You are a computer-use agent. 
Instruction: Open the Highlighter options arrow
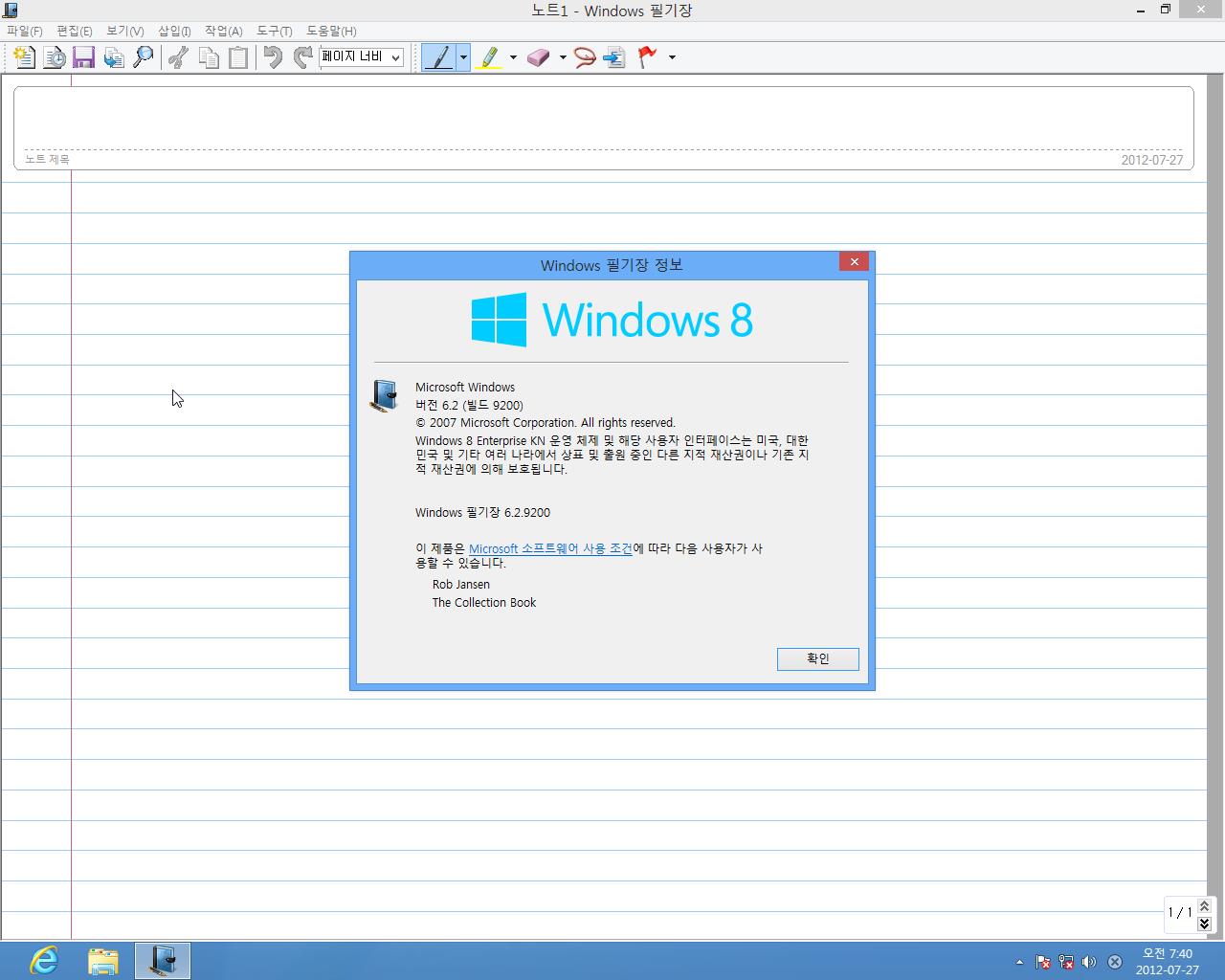click(x=513, y=57)
